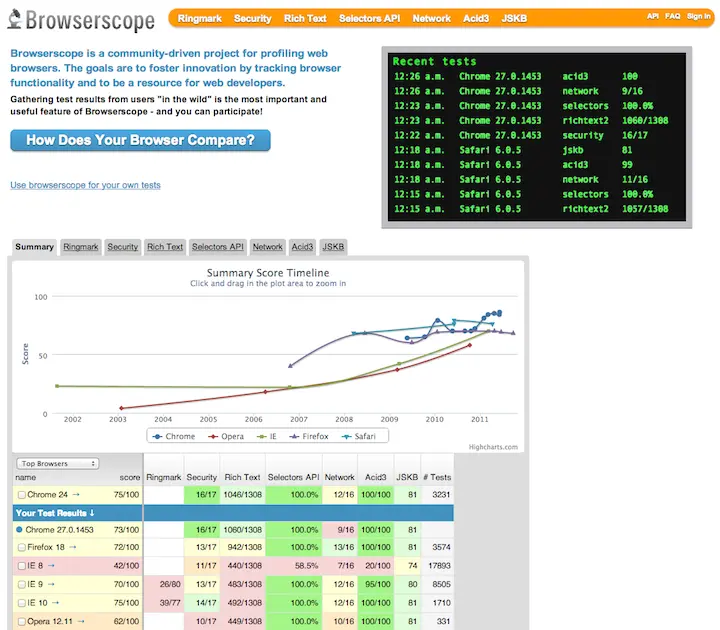Open Opera 12.11 details arrow
720x630 pixels.
click(81, 621)
